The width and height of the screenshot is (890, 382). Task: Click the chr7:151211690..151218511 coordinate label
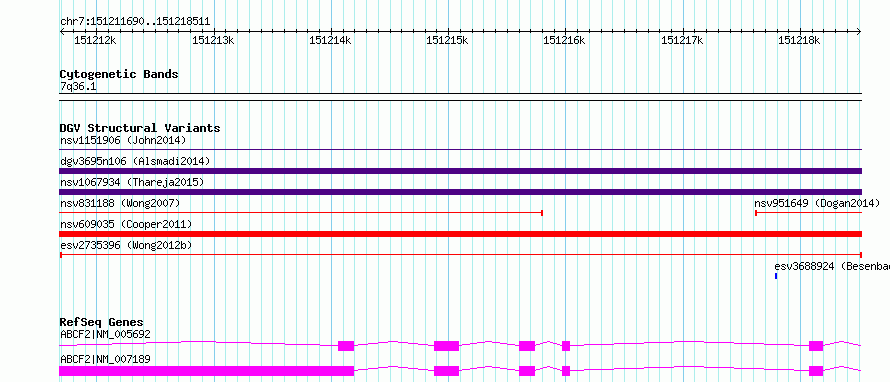pos(135,22)
